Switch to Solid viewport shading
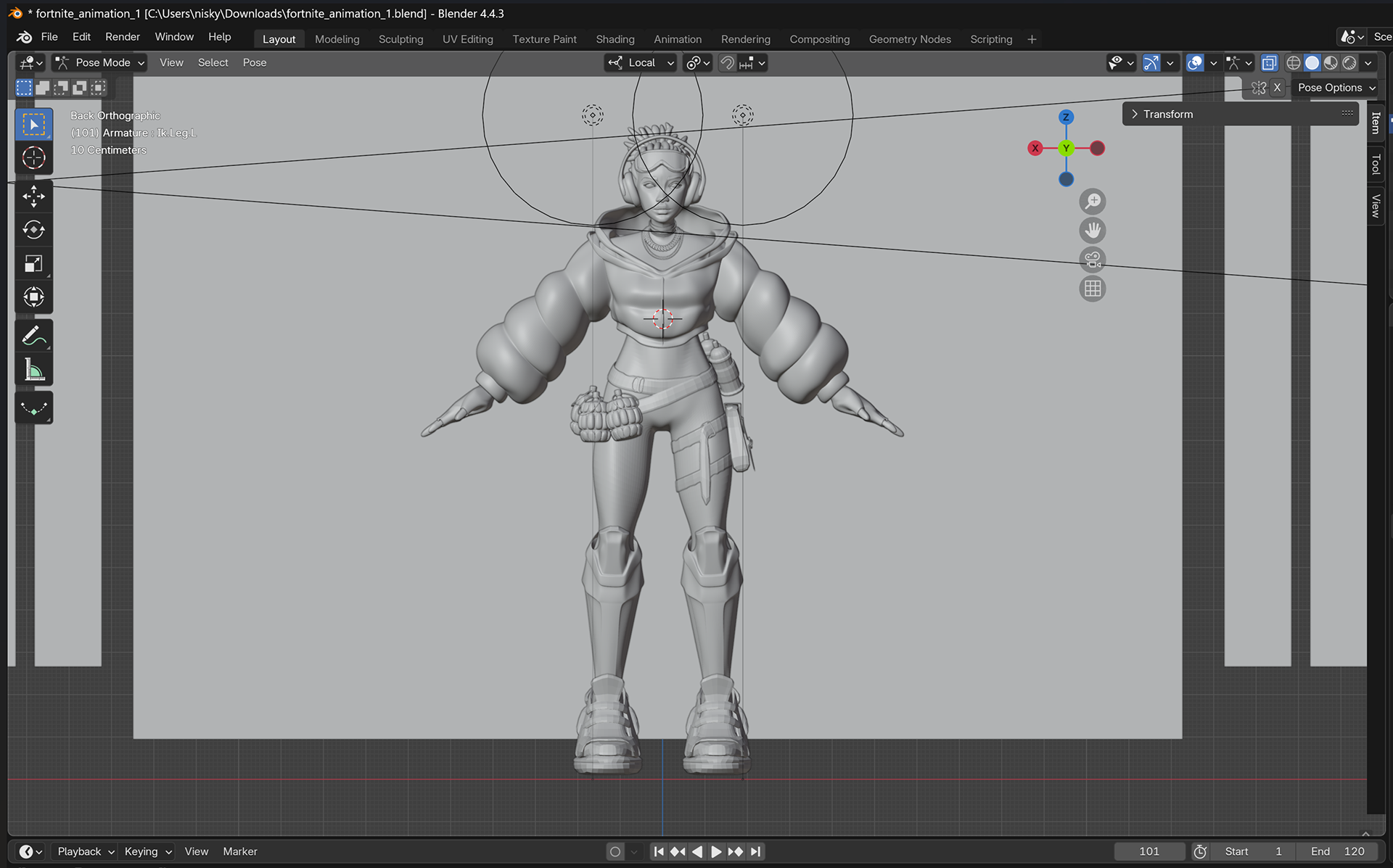The image size is (1393, 868). (x=1312, y=63)
